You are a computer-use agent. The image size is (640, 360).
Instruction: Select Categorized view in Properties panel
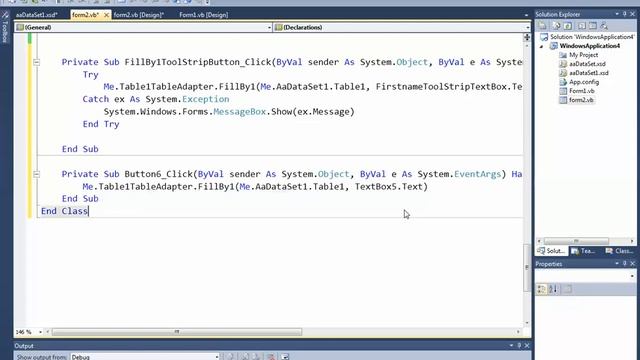(x=542, y=289)
